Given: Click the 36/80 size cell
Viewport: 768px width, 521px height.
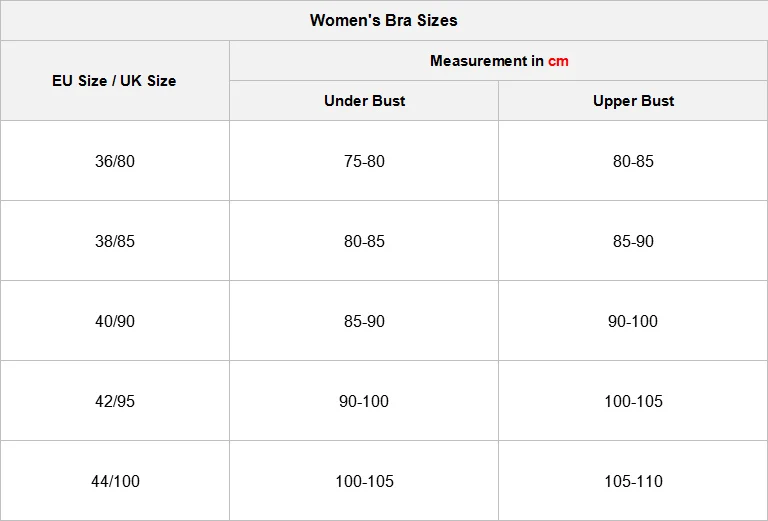Looking at the screenshot, I should 115,161.
